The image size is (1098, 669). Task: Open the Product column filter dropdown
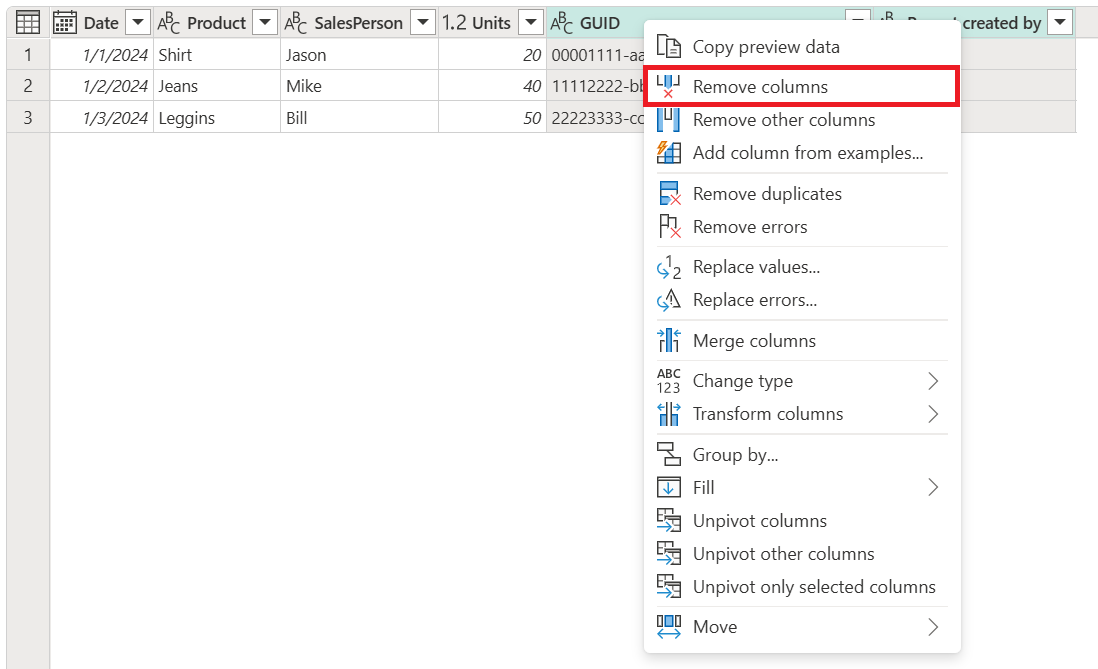[x=264, y=21]
